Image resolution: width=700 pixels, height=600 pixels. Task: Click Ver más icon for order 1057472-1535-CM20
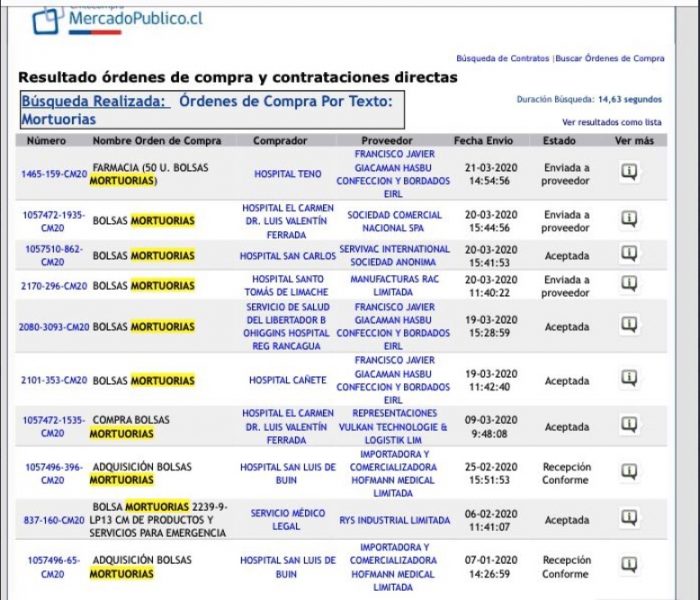pyautogui.click(x=629, y=426)
